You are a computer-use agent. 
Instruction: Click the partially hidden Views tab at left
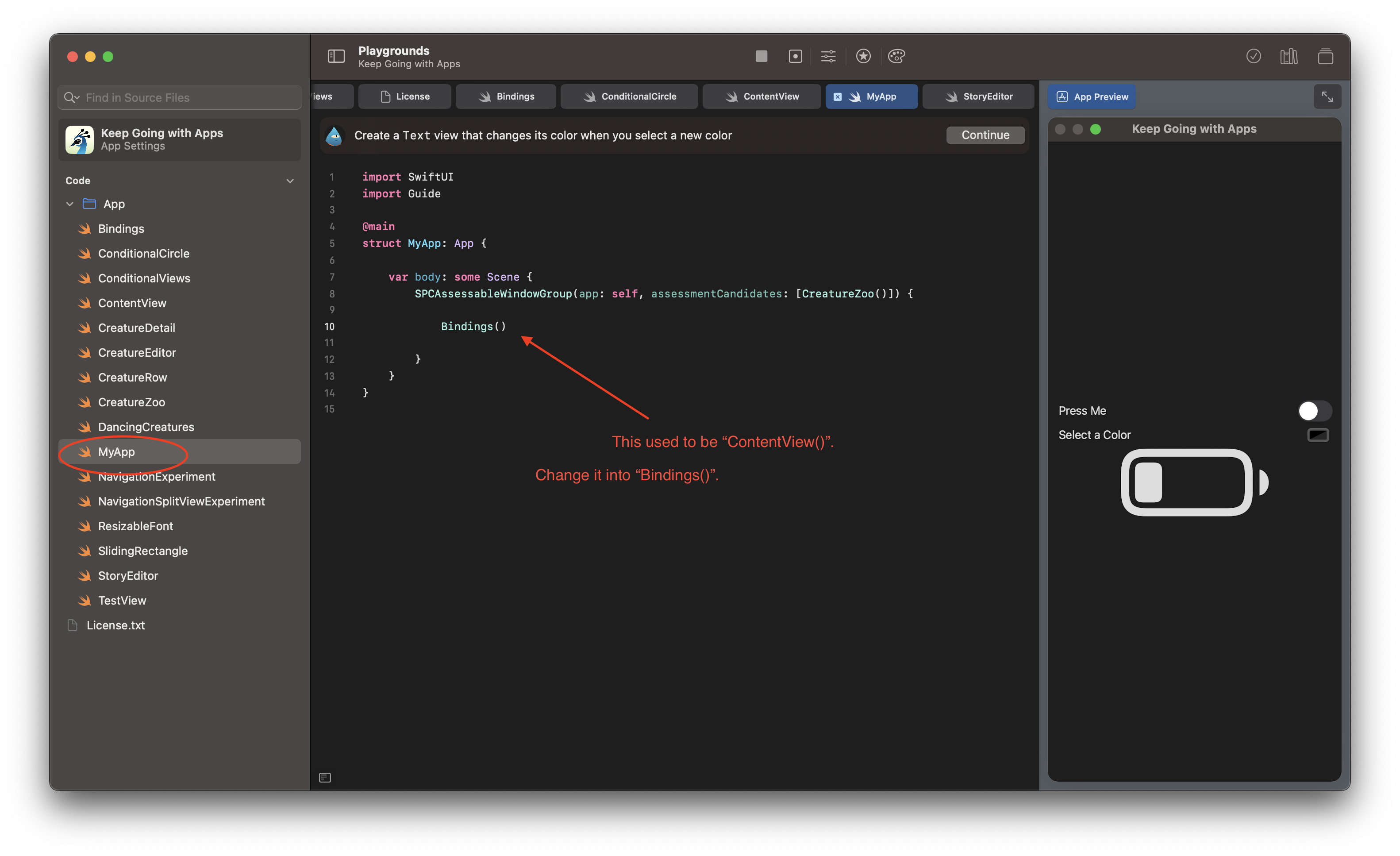pos(332,96)
